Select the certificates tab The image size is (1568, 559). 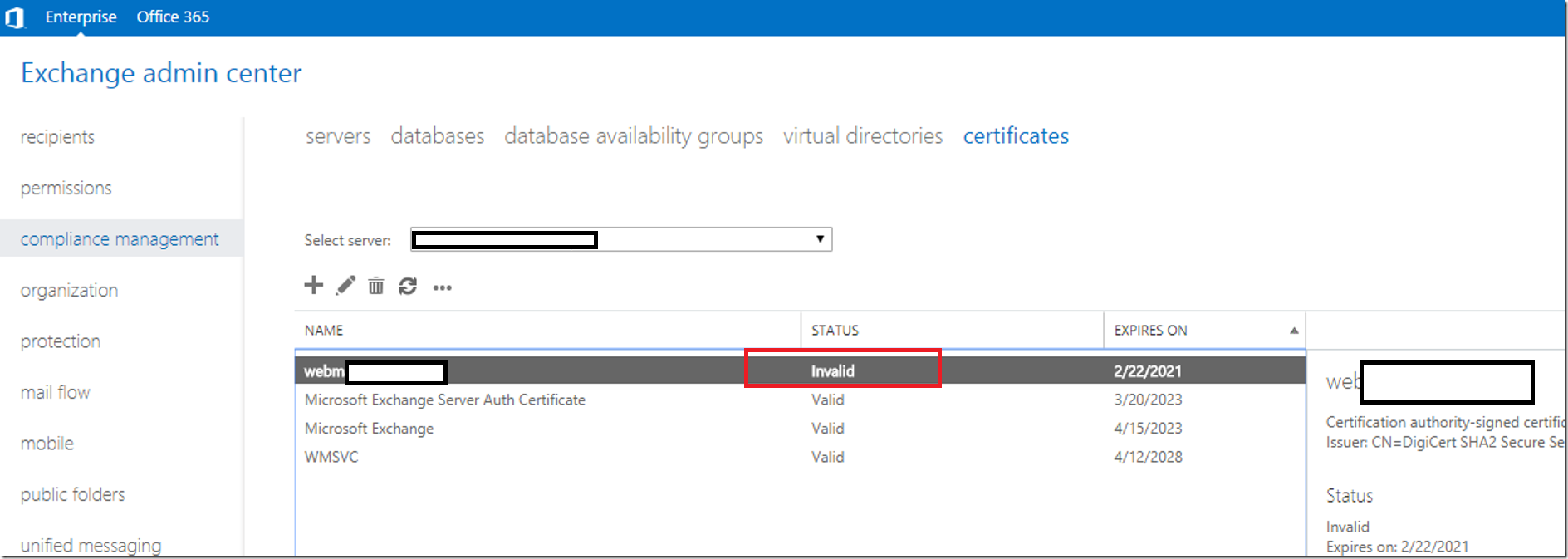pyautogui.click(x=1016, y=136)
